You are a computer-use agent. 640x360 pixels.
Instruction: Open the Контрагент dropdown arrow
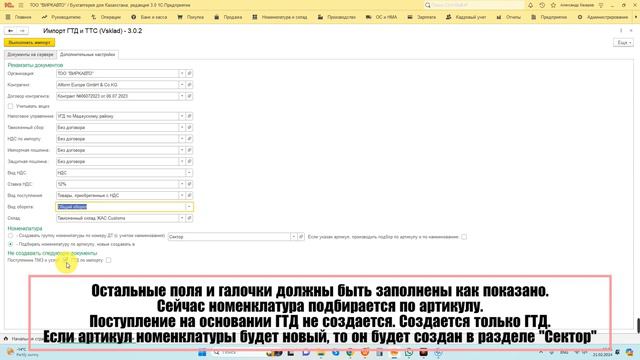[182, 84]
